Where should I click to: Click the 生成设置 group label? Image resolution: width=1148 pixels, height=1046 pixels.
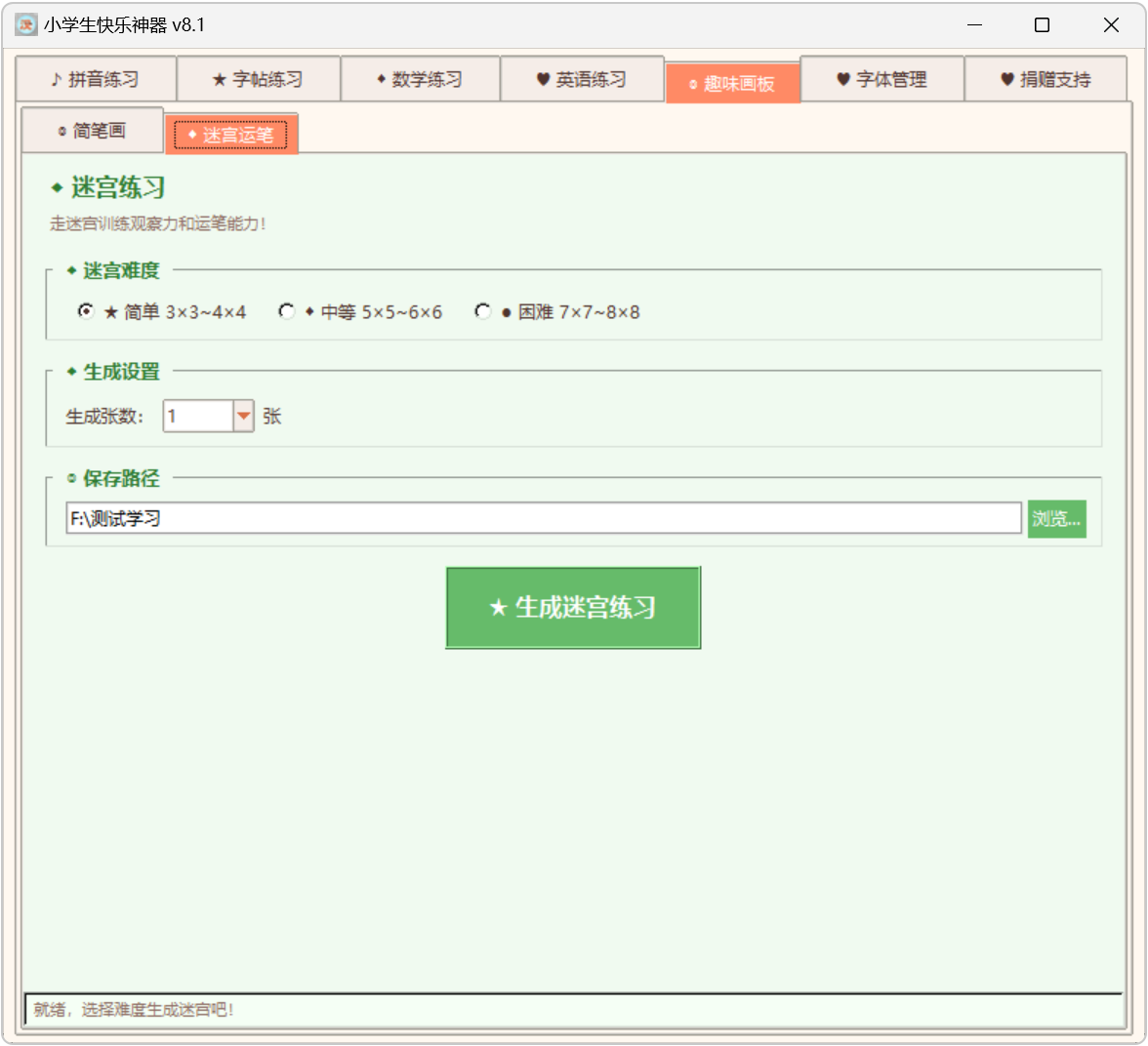[x=113, y=372]
